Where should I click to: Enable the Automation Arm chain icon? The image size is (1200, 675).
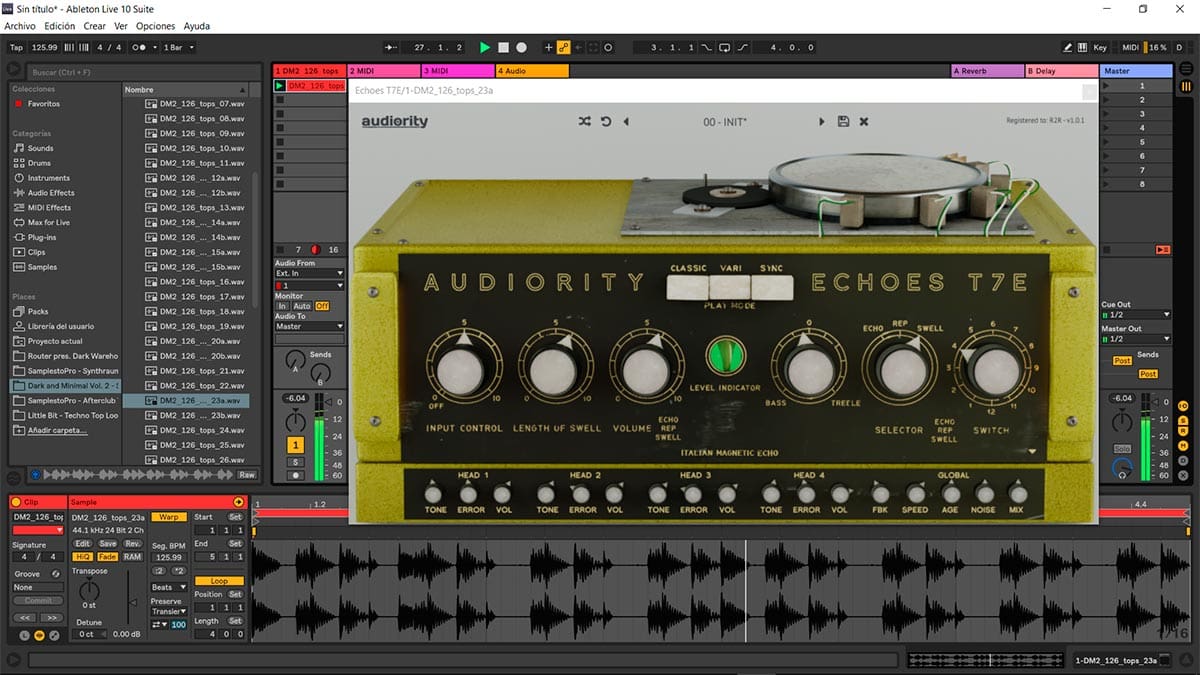point(564,47)
